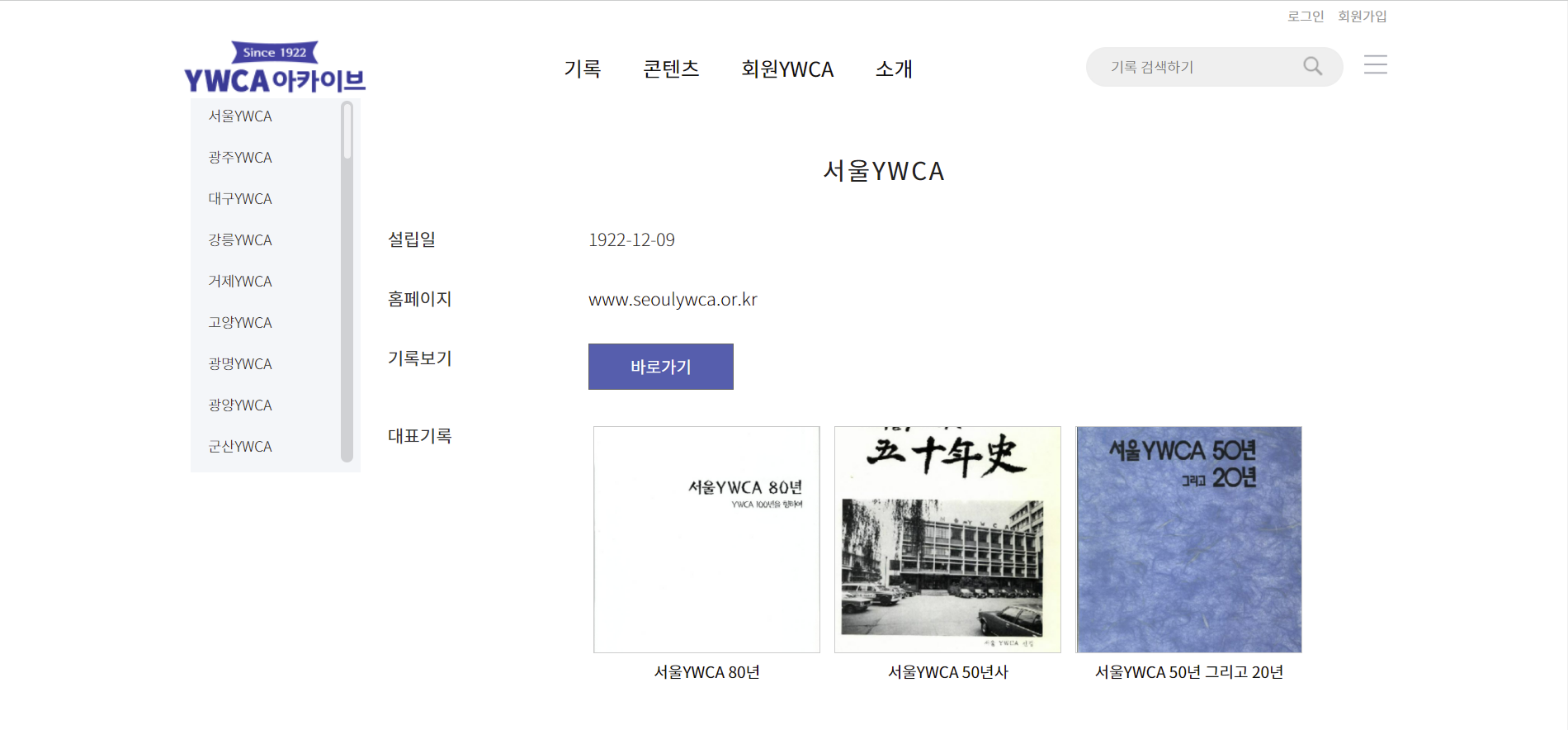Open the hamburger menu icon
Image resolution: width=1568 pixels, height=730 pixels.
[1375, 64]
